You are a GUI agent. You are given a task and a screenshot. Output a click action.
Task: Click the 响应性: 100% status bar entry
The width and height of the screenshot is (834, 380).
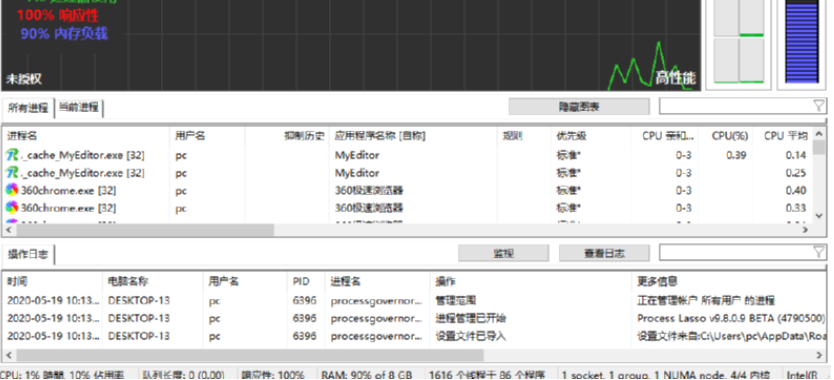click(x=273, y=375)
